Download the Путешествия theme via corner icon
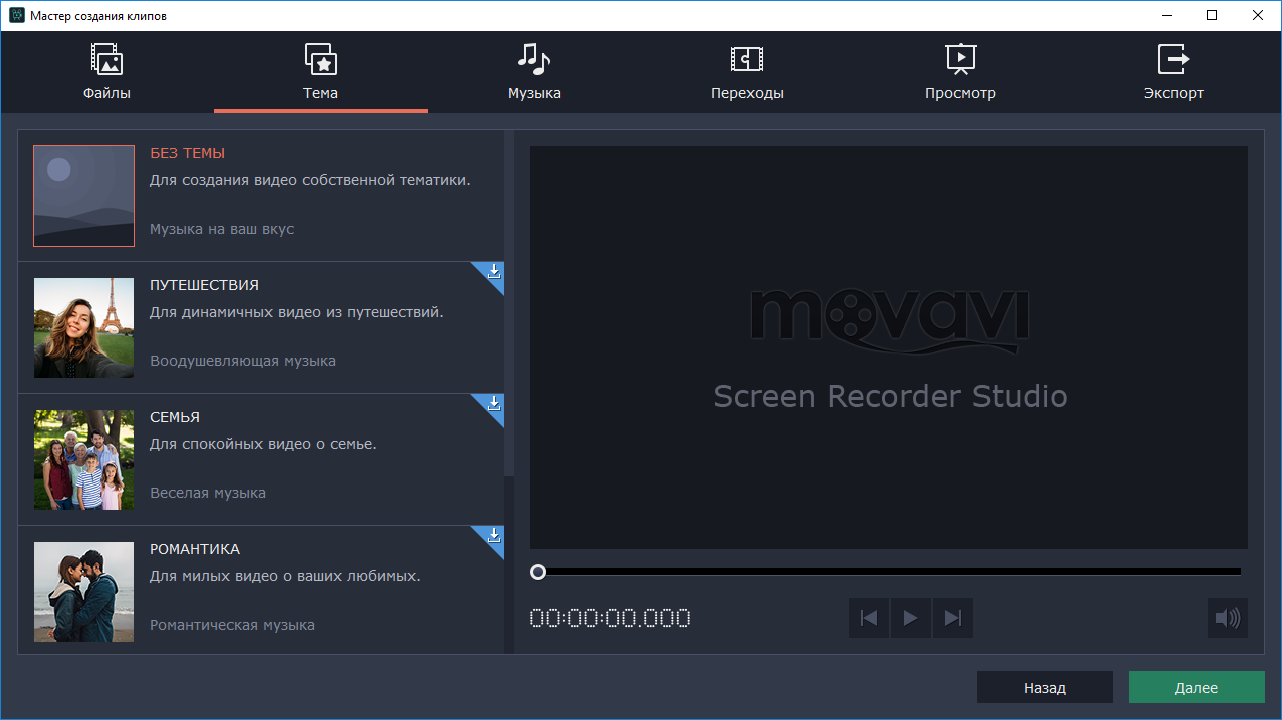The image size is (1282, 720). pos(493,271)
